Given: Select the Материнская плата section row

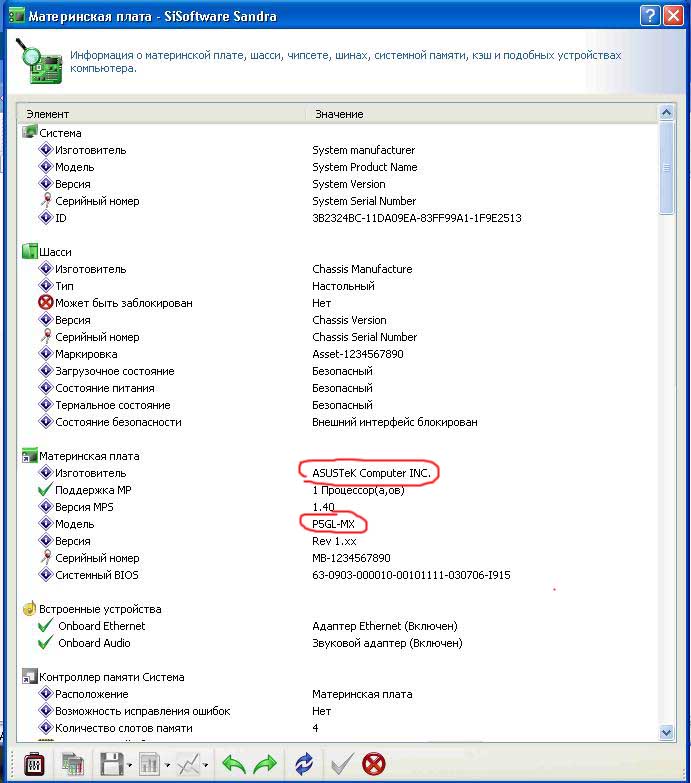Looking at the screenshot, I should point(89,456).
